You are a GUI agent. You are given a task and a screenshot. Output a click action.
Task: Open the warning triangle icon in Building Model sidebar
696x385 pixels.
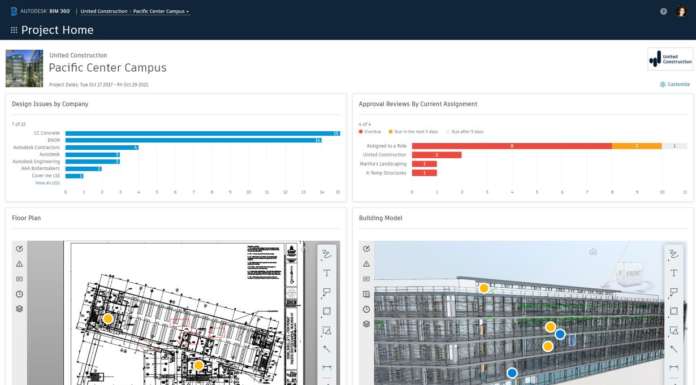point(366,264)
